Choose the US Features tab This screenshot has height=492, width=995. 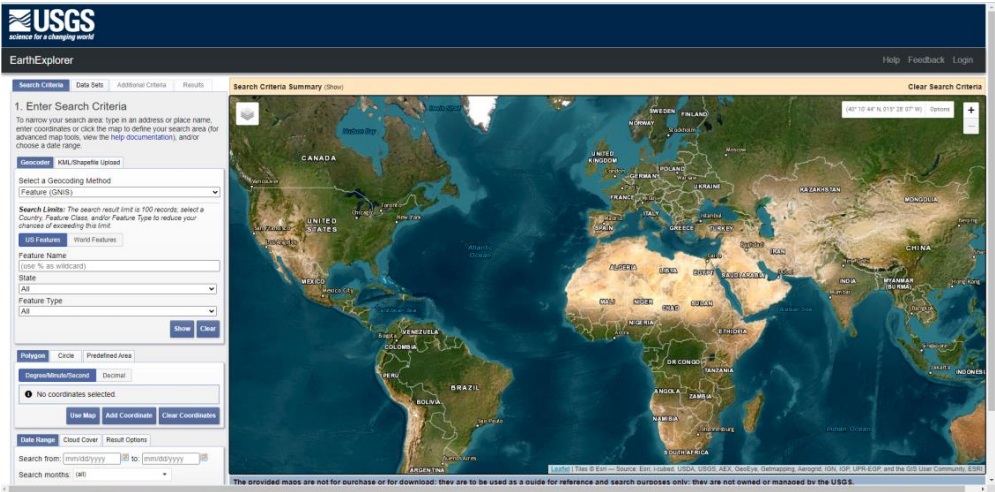pyautogui.click(x=43, y=240)
